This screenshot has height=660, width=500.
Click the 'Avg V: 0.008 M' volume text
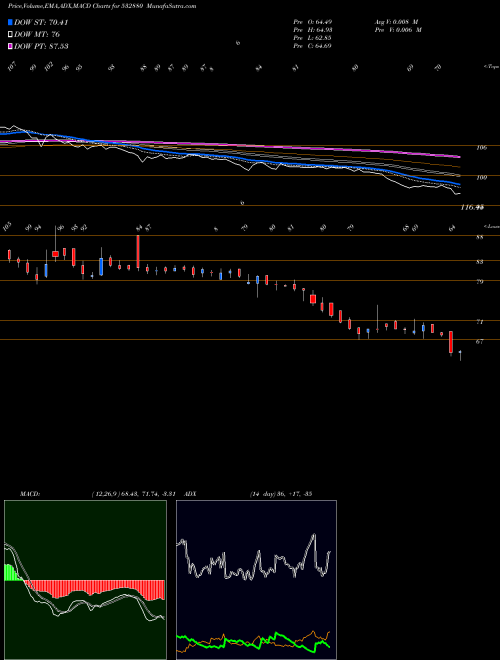tap(396, 21)
